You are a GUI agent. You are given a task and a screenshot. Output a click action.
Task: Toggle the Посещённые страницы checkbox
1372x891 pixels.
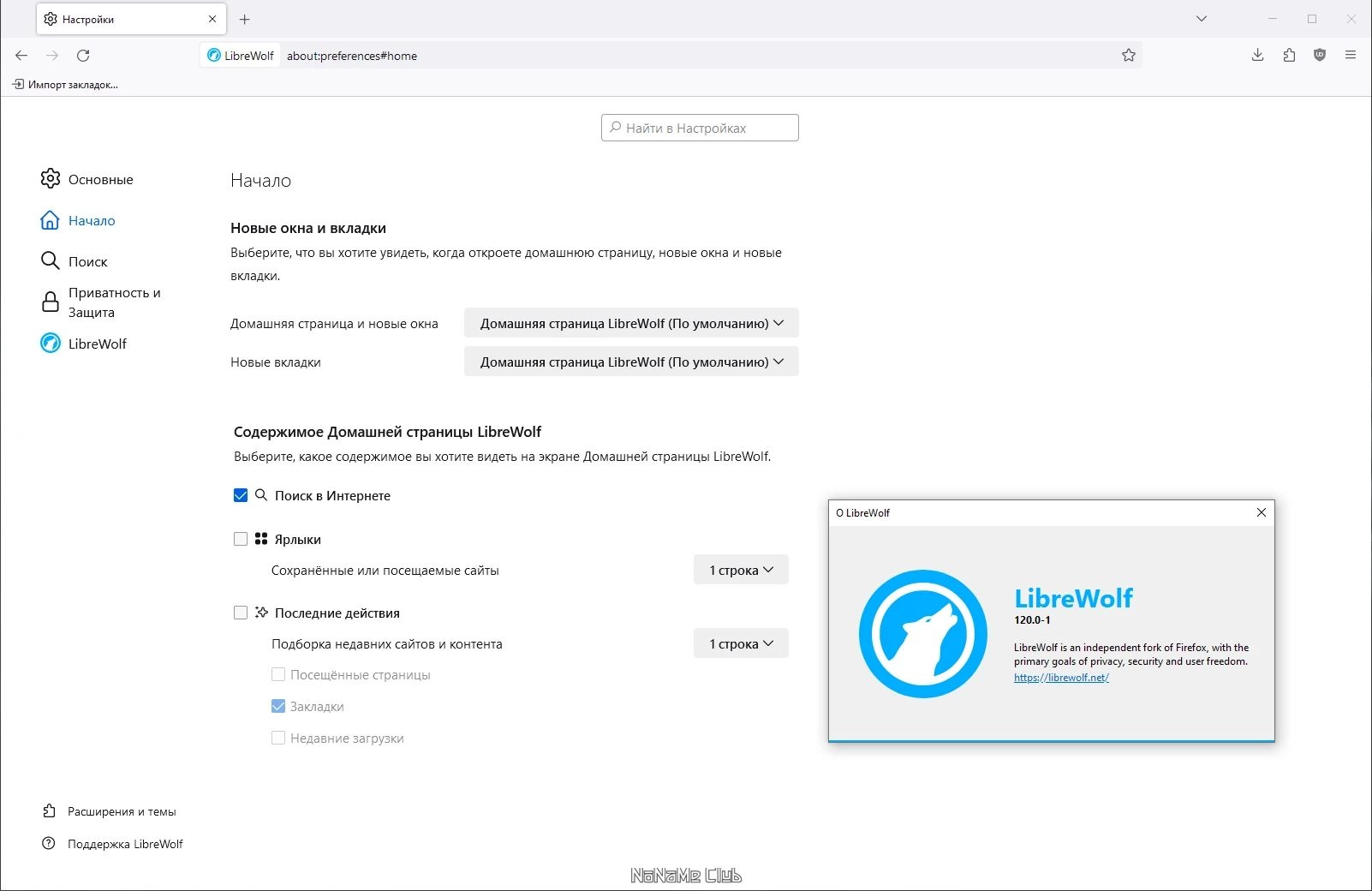coord(278,674)
